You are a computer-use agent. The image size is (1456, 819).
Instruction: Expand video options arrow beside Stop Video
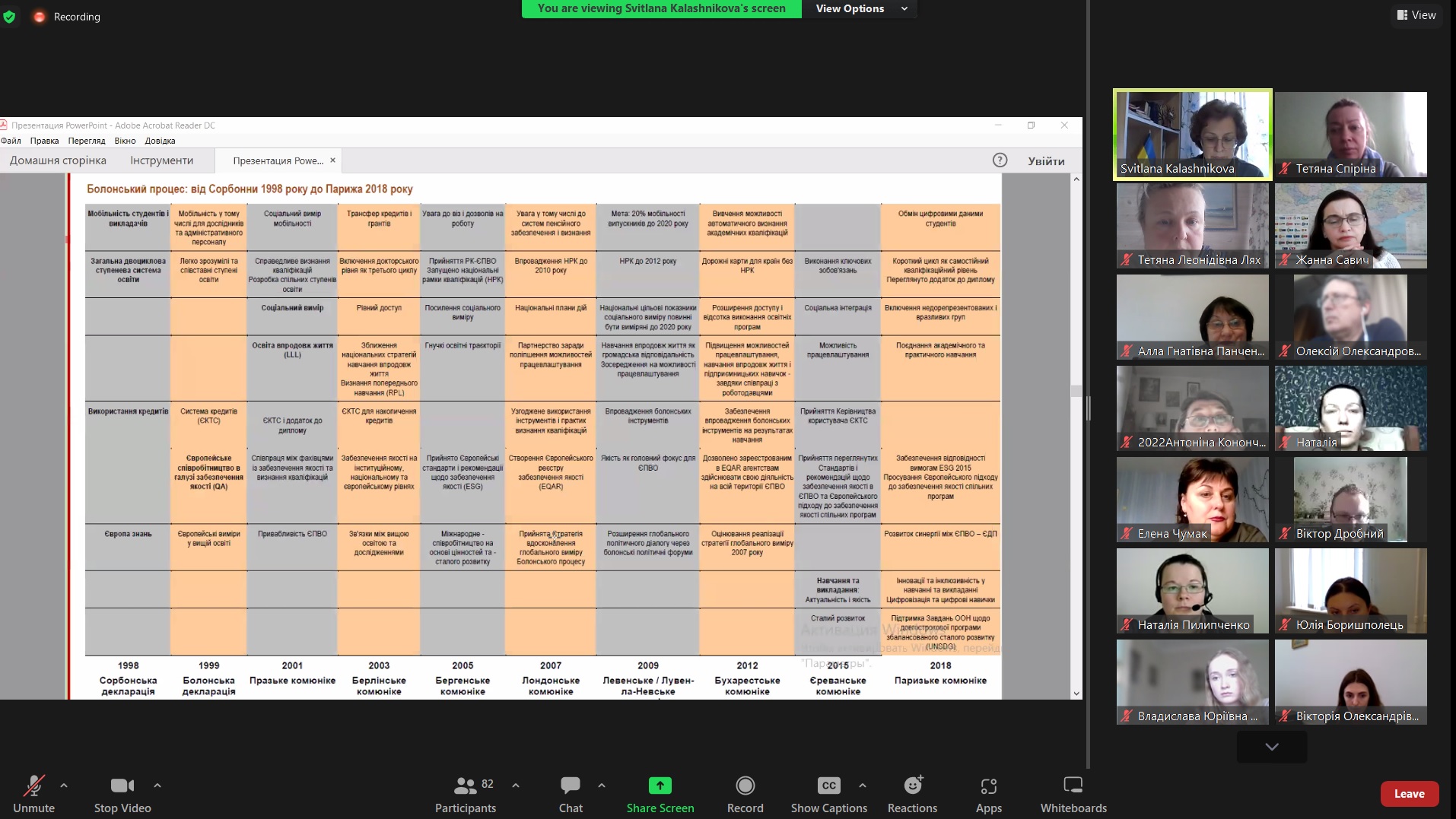pyautogui.click(x=157, y=785)
